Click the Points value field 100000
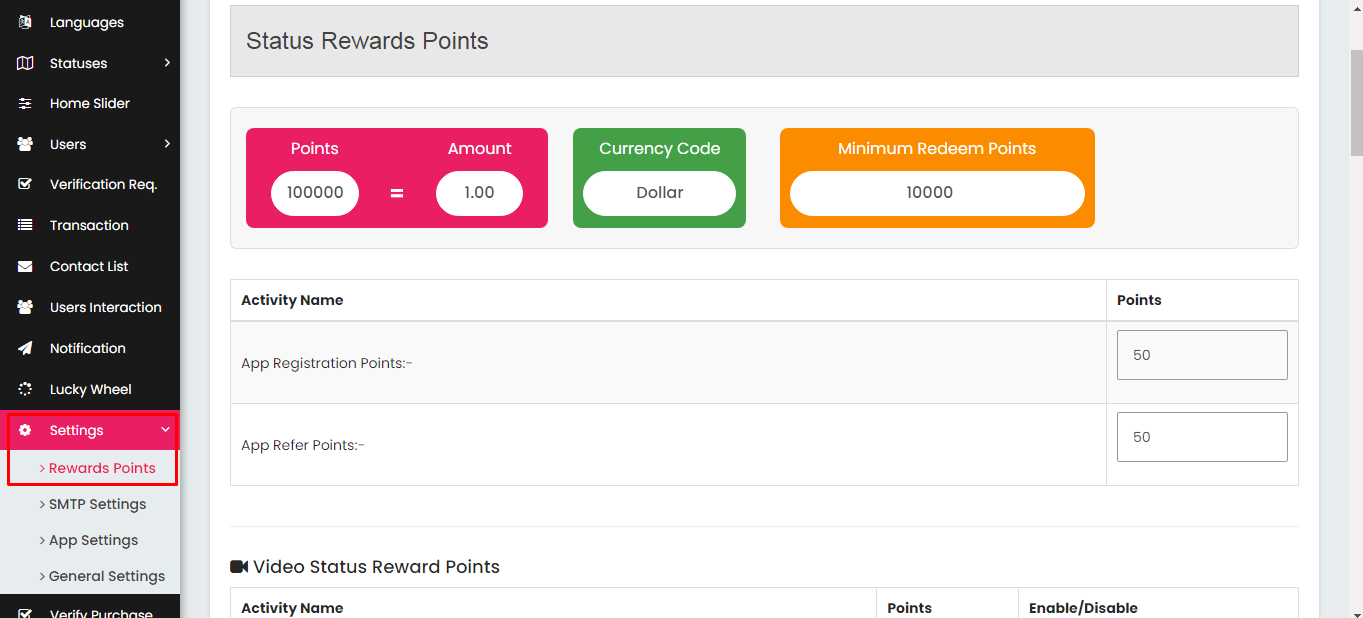 coord(315,193)
